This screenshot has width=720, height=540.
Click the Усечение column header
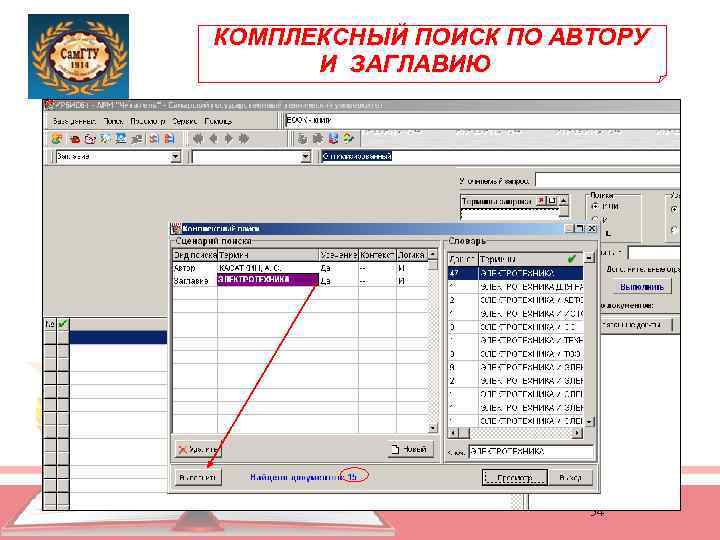point(338,255)
